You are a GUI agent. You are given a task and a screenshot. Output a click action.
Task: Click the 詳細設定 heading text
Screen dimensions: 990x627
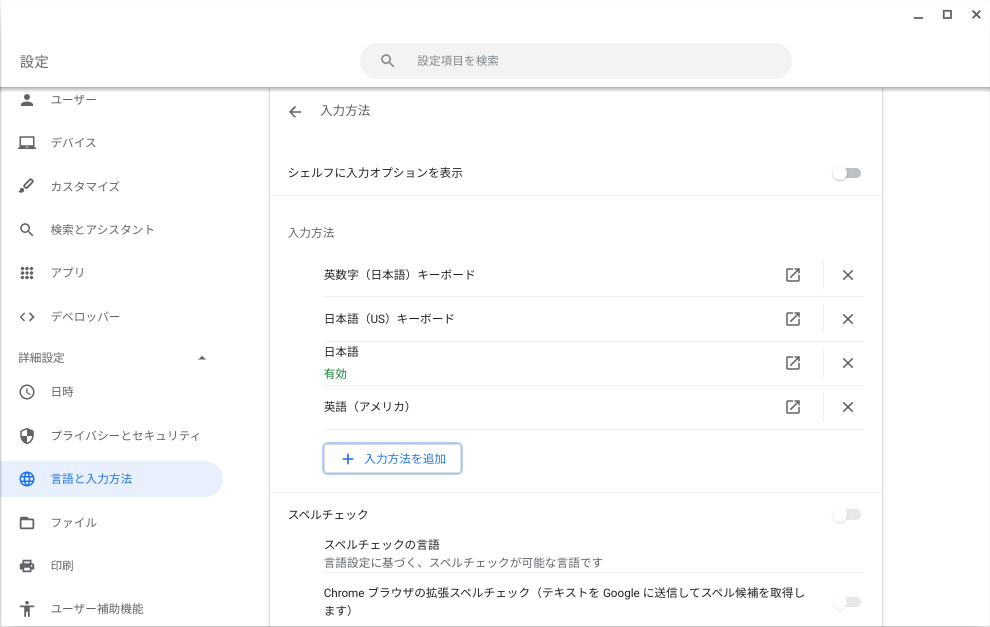[x=42, y=358]
